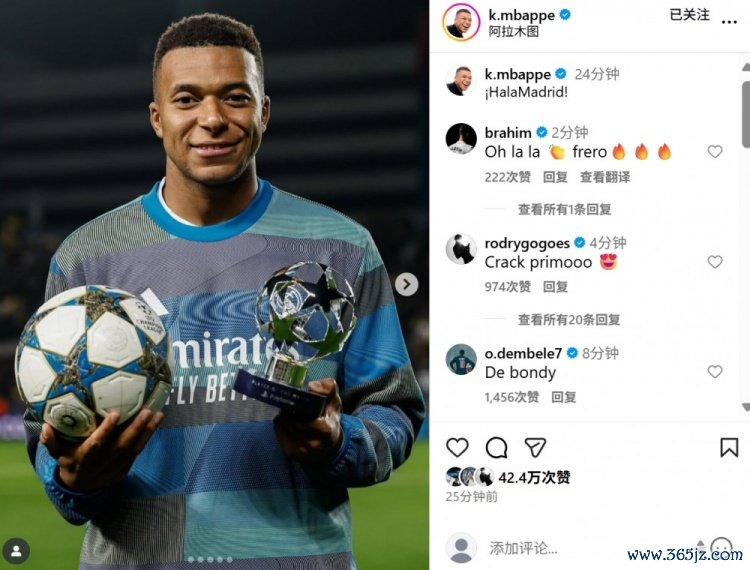Like rodrygogoes' comment heart
The height and width of the screenshot is (570, 750).
(715, 262)
